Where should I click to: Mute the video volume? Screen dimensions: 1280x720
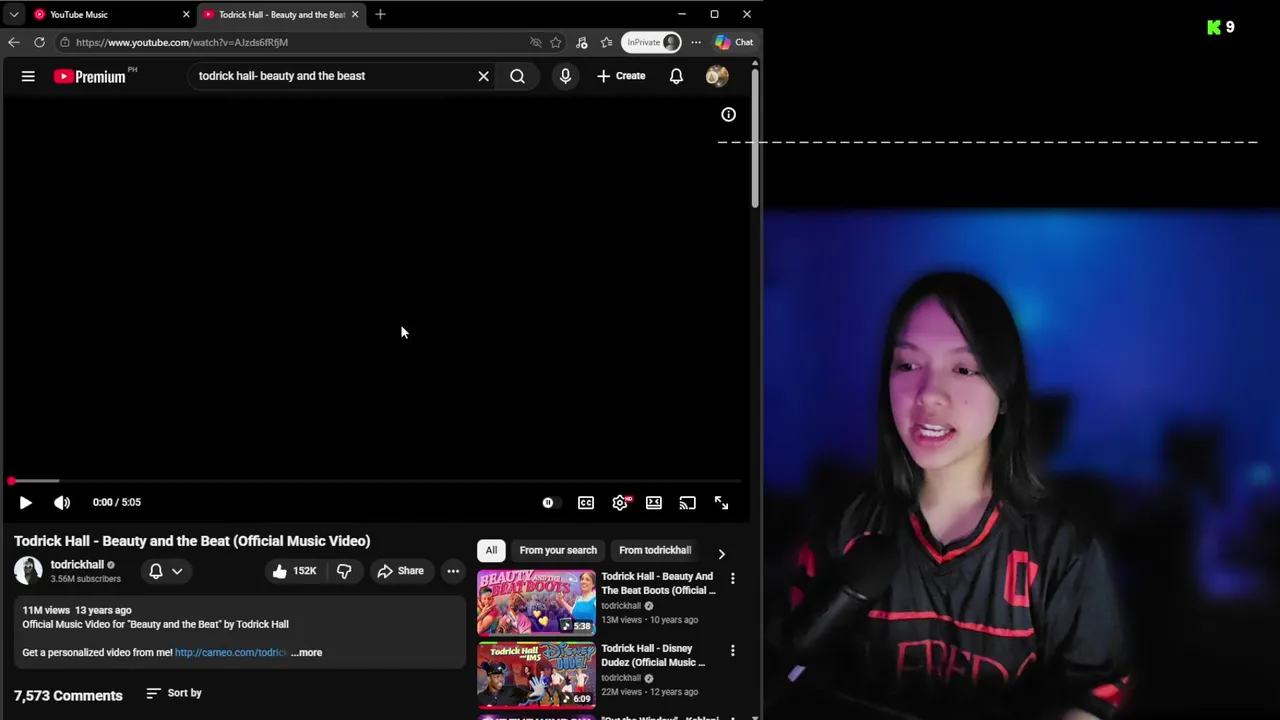coord(62,503)
